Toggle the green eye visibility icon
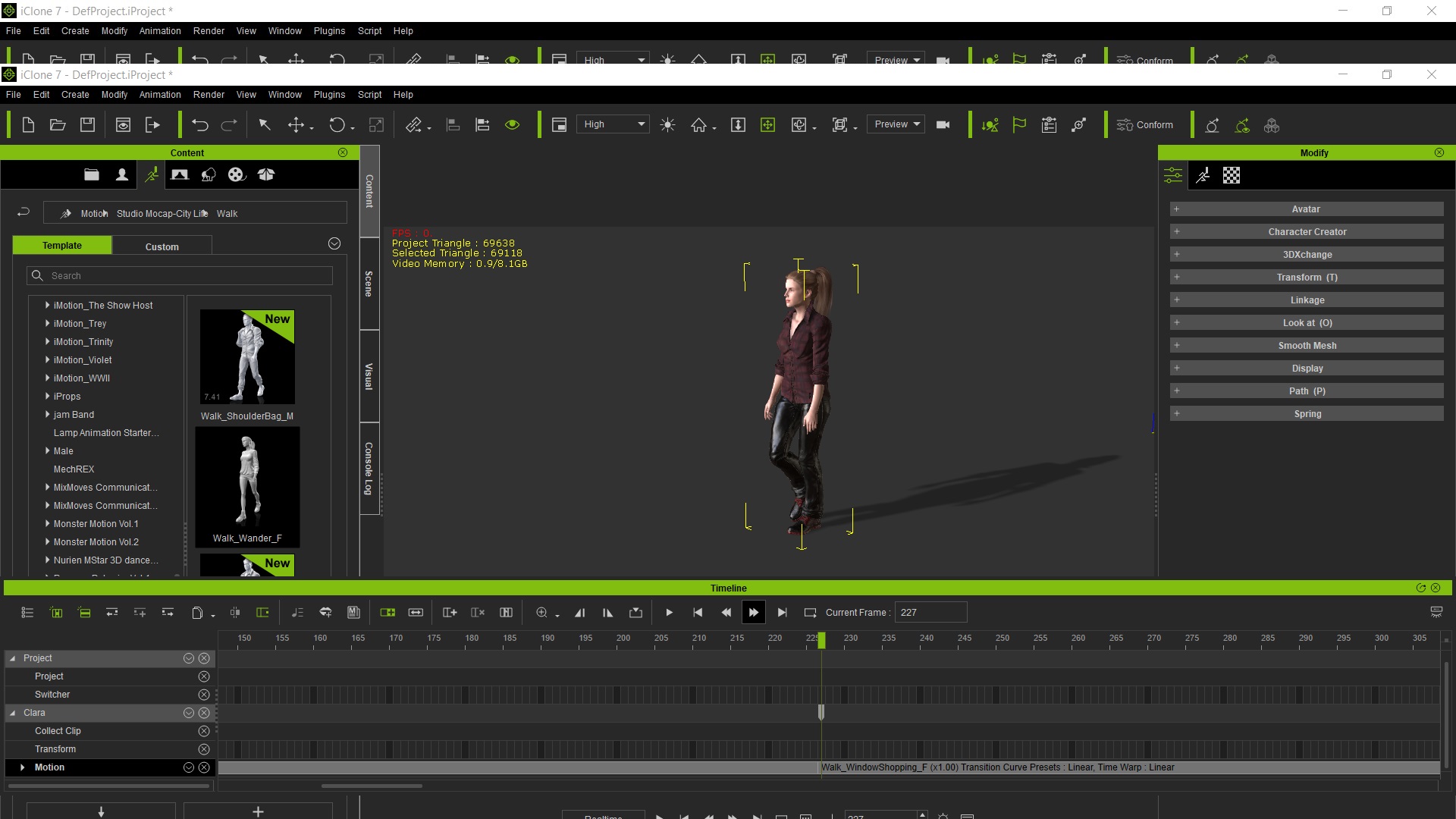The image size is (1456, 819). [x=513, y=125]
